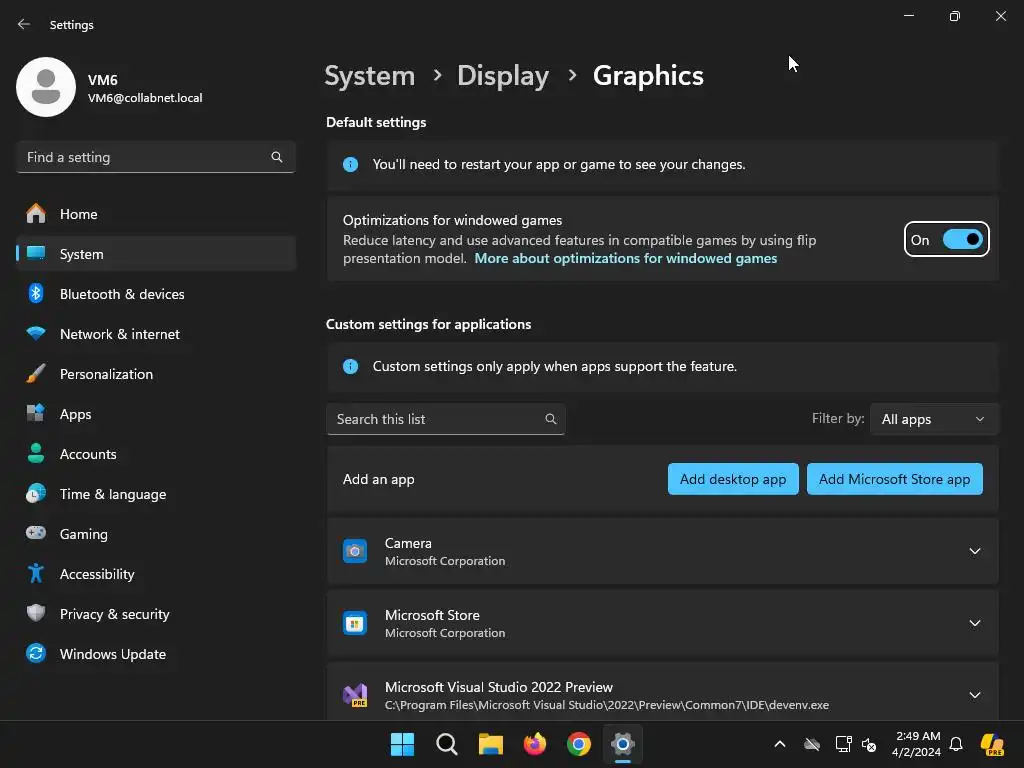Go to Home settings page

155,214
